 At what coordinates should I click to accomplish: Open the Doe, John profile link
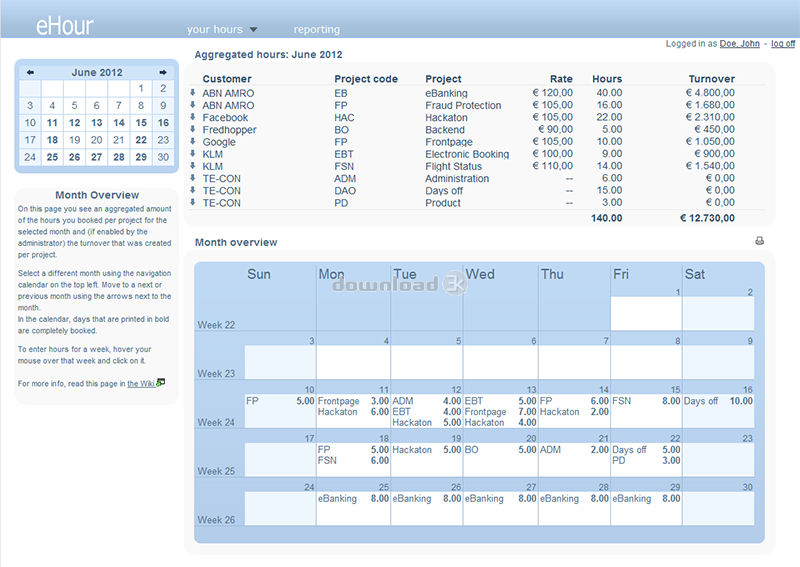739,44
